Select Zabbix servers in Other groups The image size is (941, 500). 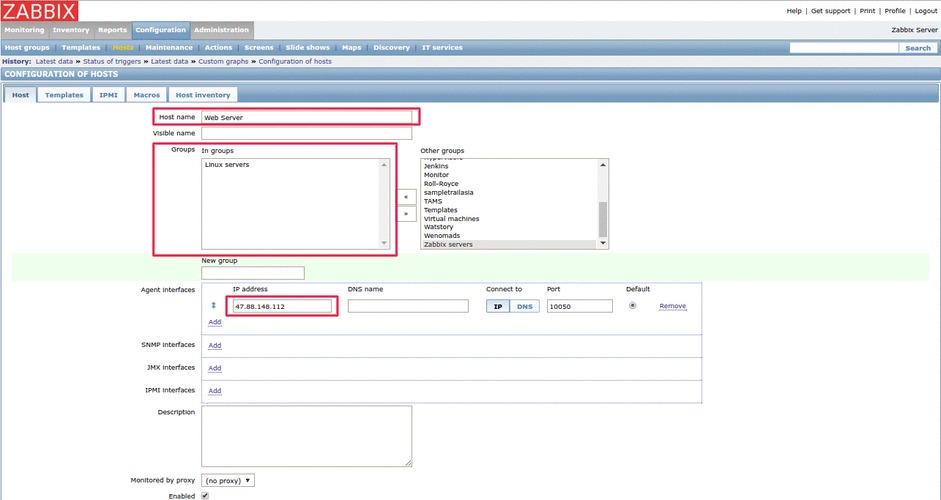point(448,244)
